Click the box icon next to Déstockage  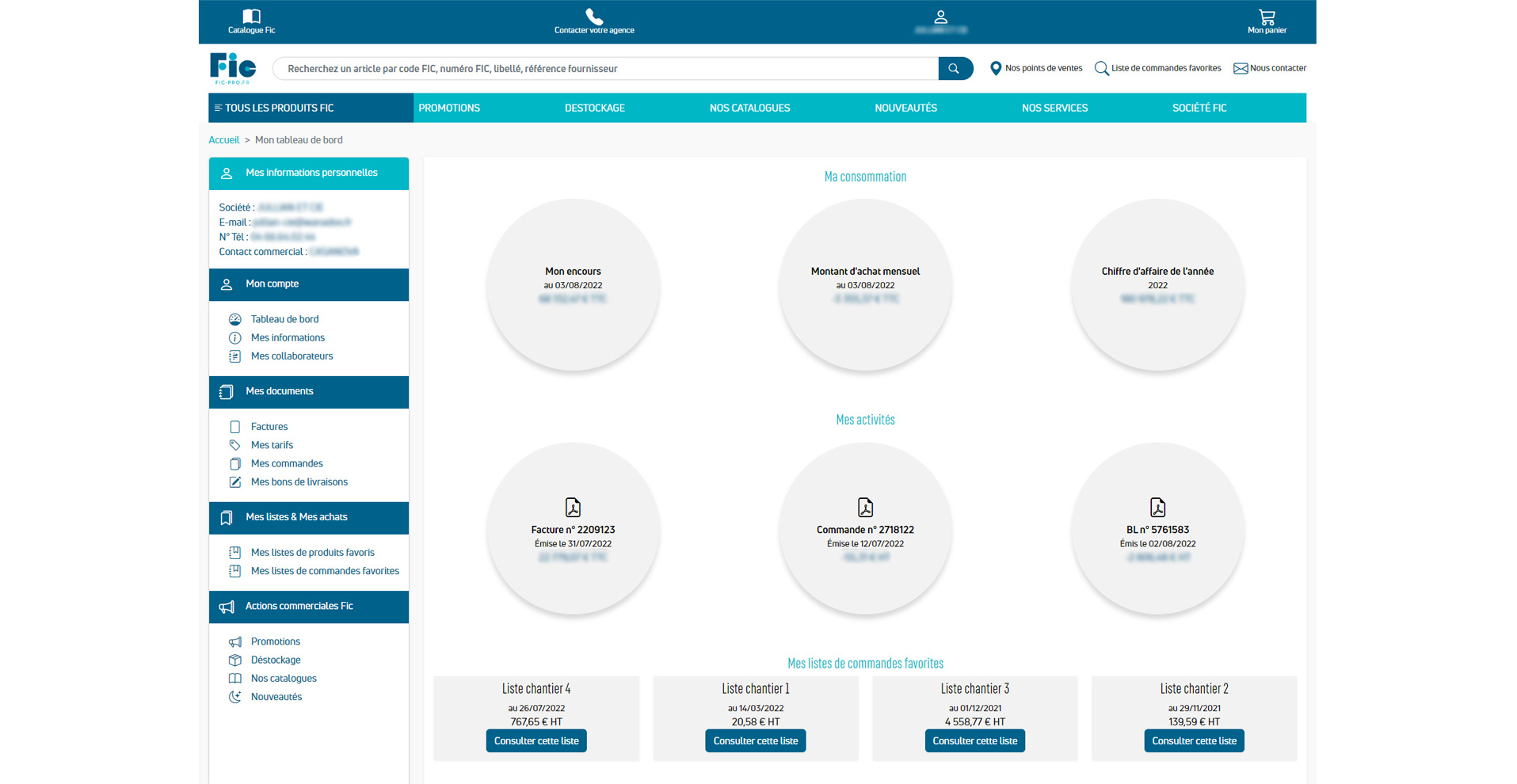(x=234, y=660)
